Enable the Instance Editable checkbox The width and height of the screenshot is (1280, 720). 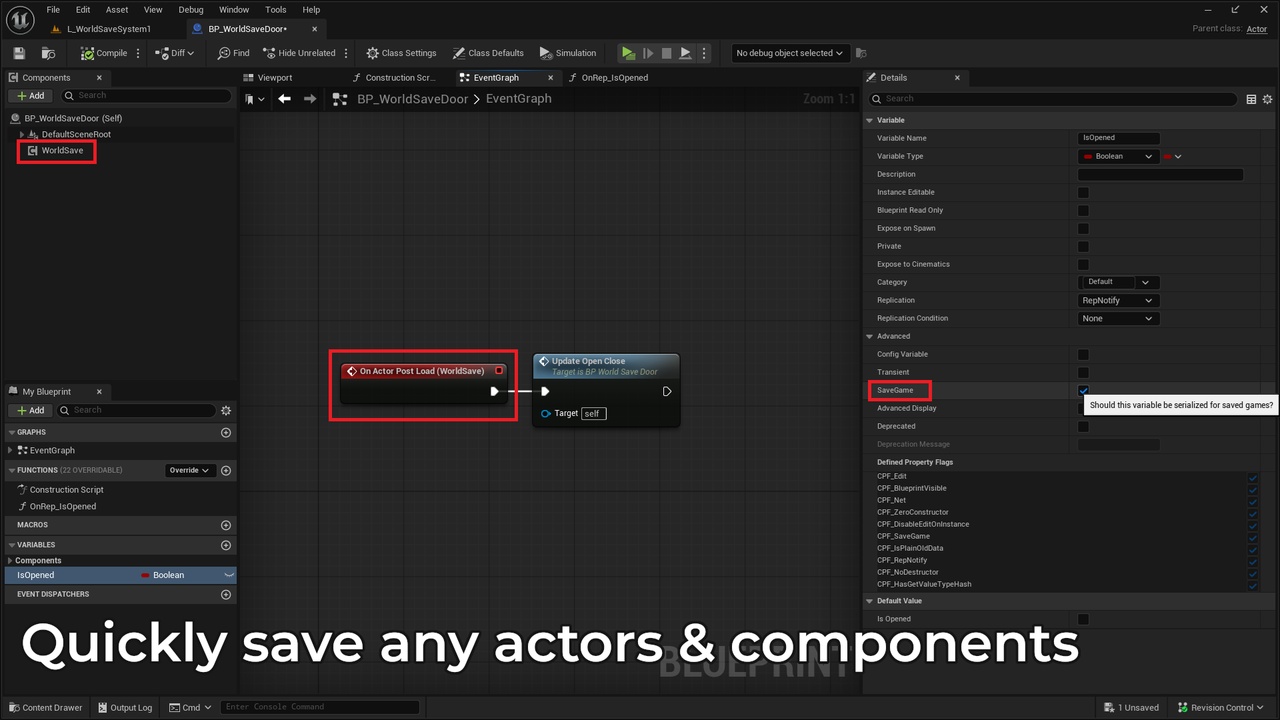[x=1083, y=192]
